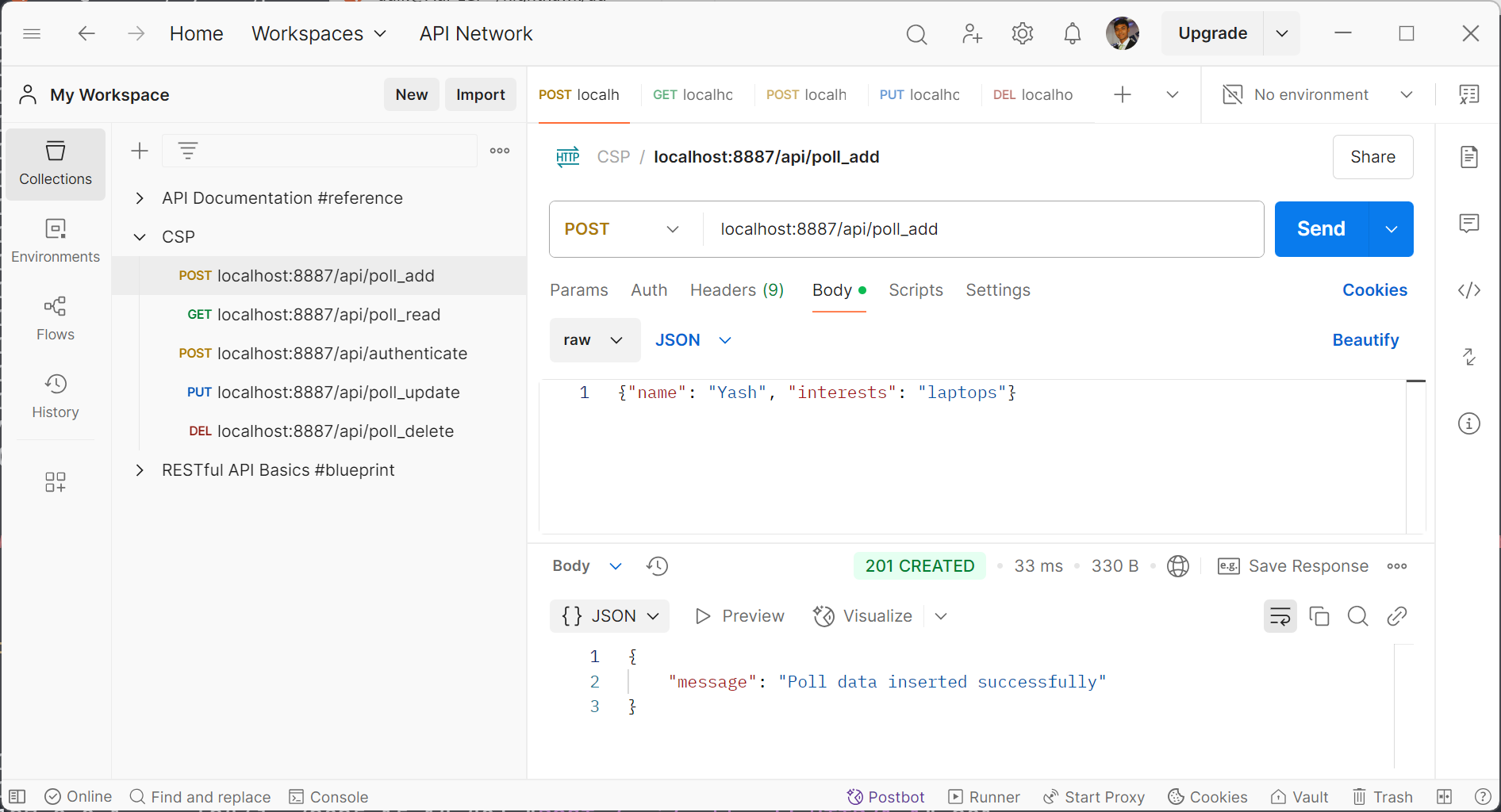The width and height of the screenshot is (1501, 812).
Task: Open the No environment selector
Action: pyautogui.click(x=1317, y=94)
